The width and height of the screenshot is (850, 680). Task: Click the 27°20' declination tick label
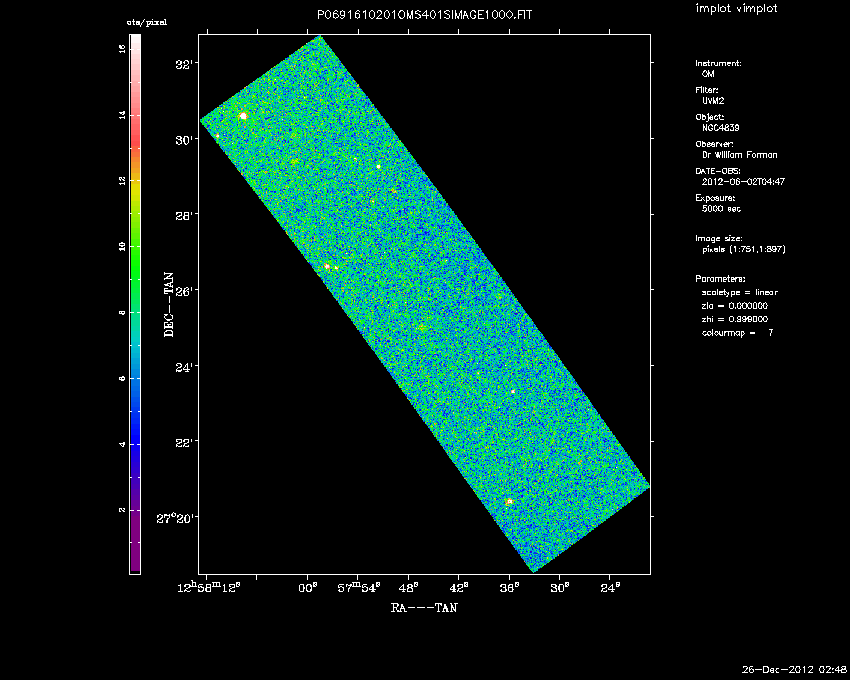click(x=177, y=518)
